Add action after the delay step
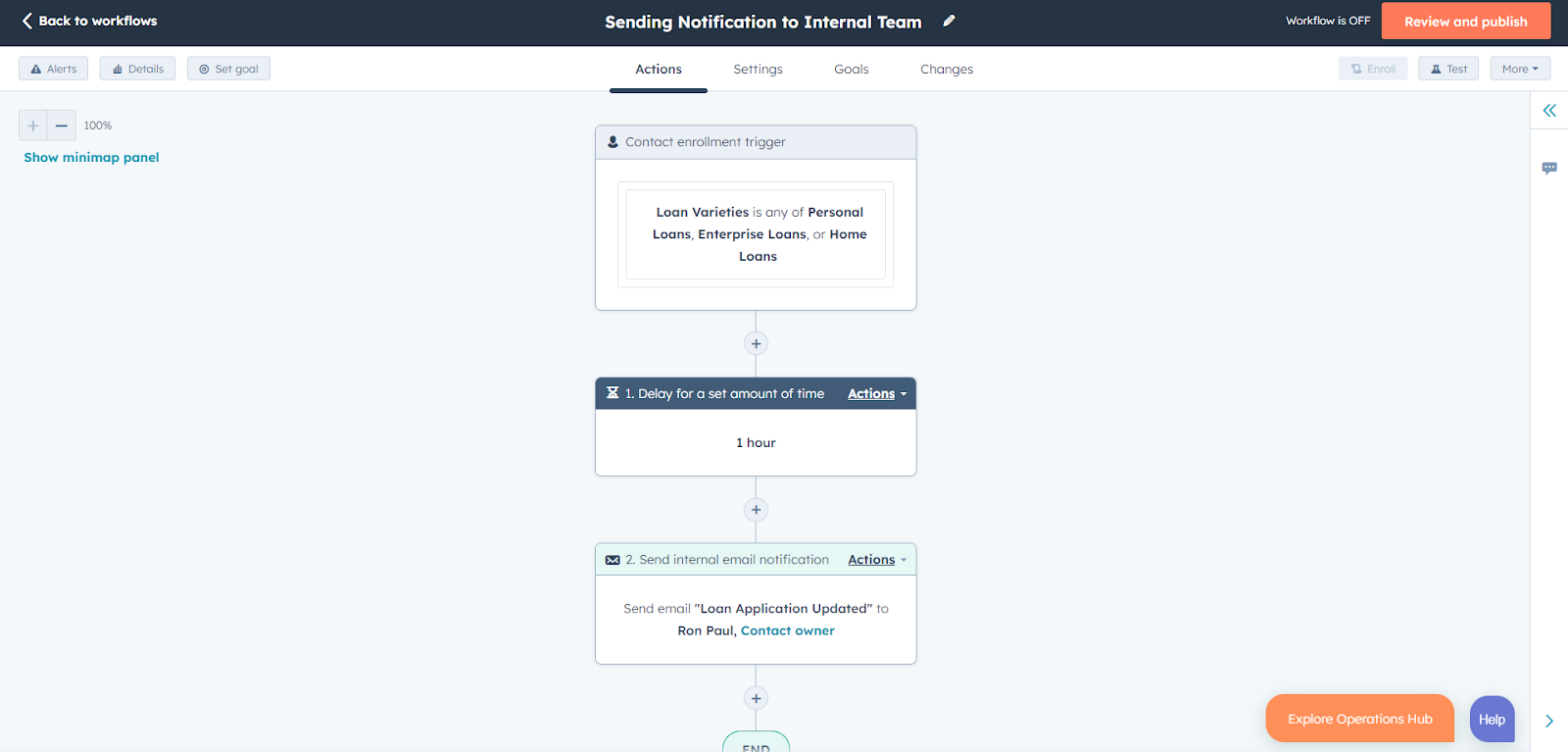Image resolution: width=1568 pixels, height=752 pixels. [756, 510]
